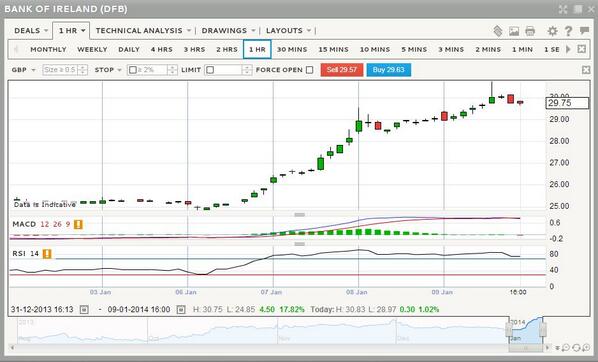This screenshot has width=598, height=362.
Task: Open the 1 HR interval dropdown
Action: pyautogui.click(x=71, y=31)
